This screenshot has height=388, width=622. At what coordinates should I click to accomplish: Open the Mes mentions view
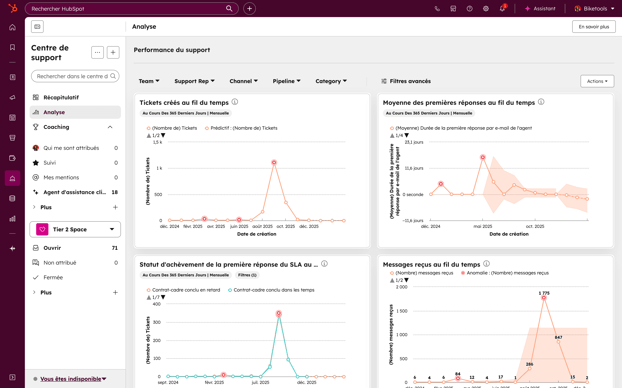pyautogui.click(x=75, y=177)
